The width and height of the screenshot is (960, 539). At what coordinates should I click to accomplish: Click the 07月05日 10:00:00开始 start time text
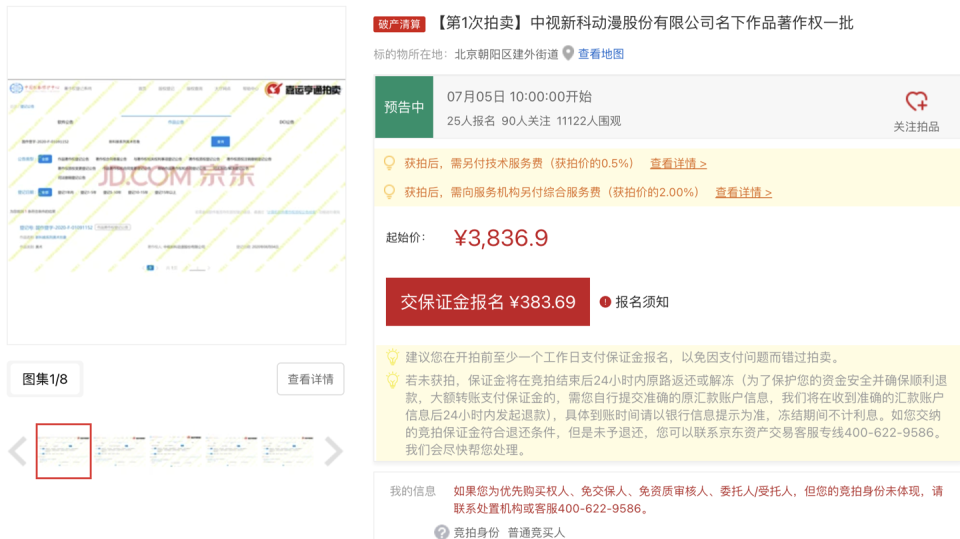(x=519, y=97)
